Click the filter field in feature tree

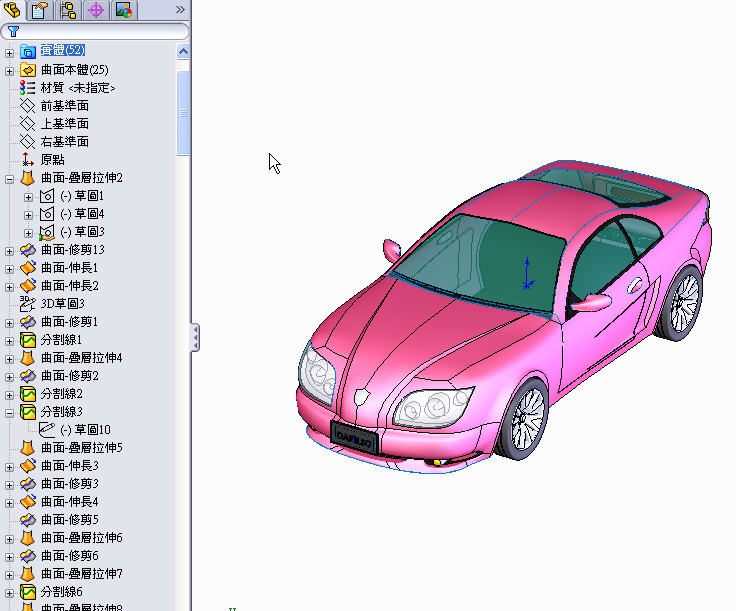pos(95,31)
